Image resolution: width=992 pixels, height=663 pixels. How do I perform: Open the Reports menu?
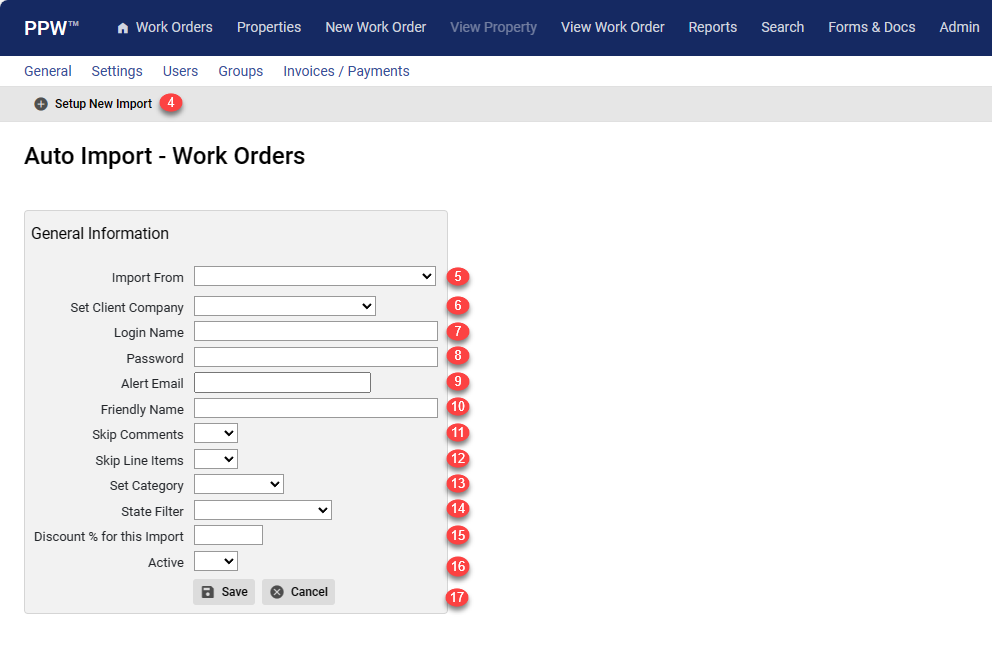[x=712, y=27]
